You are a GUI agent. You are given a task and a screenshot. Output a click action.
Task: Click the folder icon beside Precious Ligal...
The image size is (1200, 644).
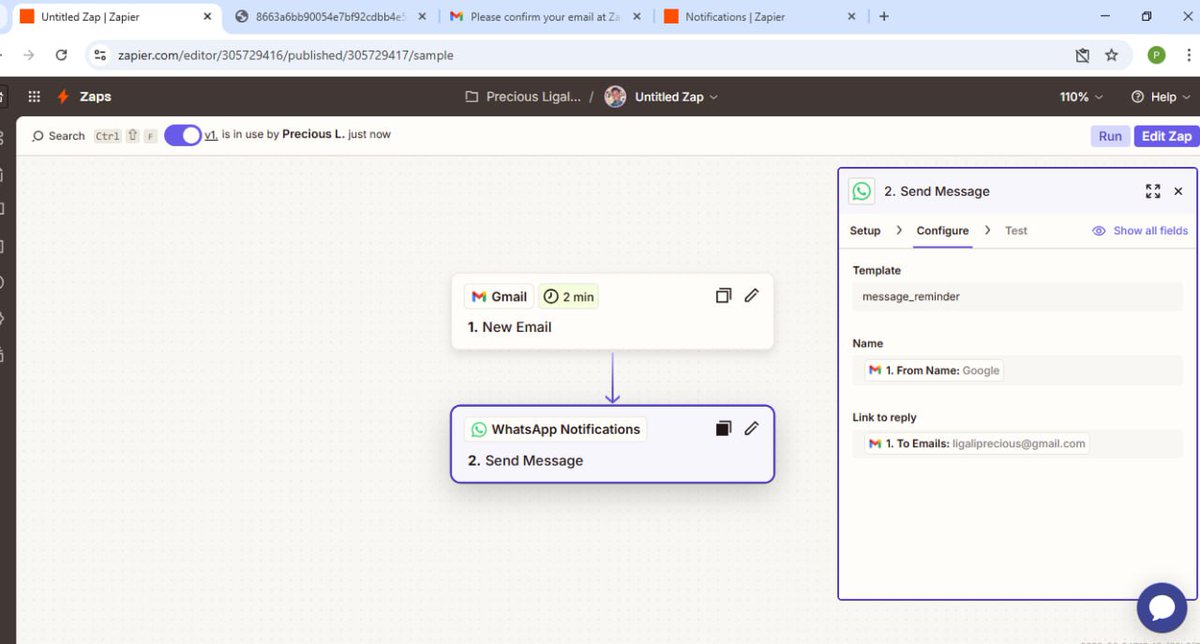pyautogui.click(x=472, y=97)
